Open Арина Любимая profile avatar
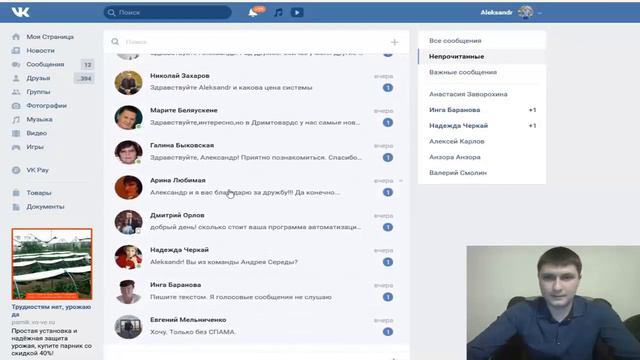640x360 pixels. (129, 187)
